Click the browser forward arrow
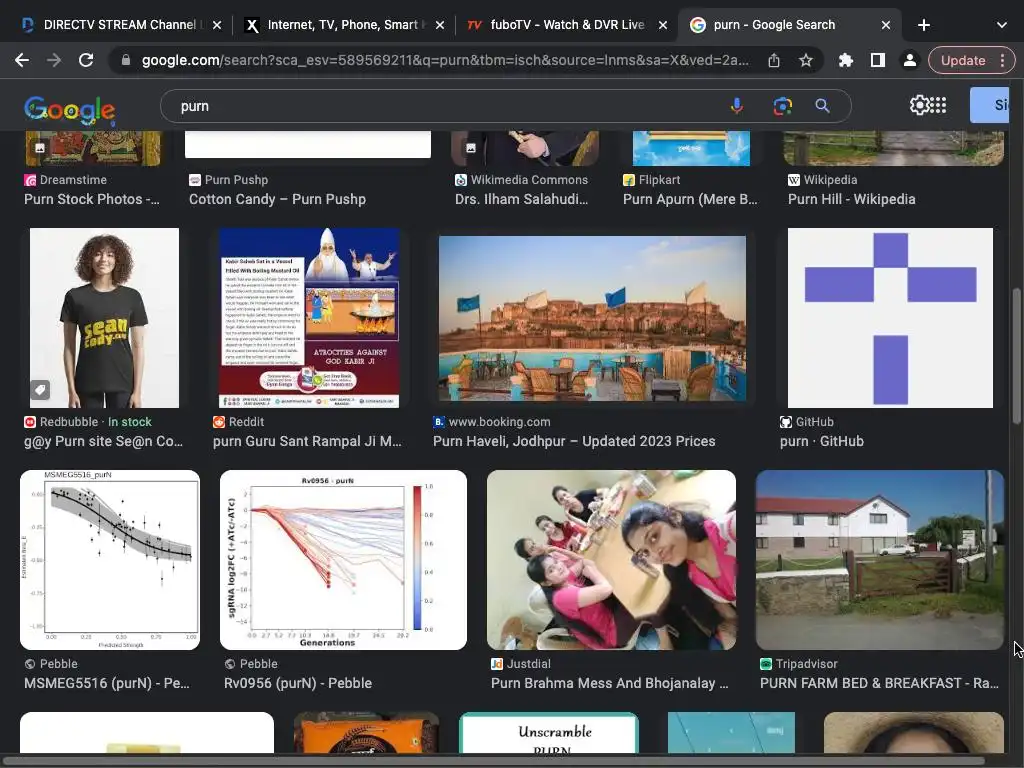Screen dimensions: 1024x768 (54, 60)
